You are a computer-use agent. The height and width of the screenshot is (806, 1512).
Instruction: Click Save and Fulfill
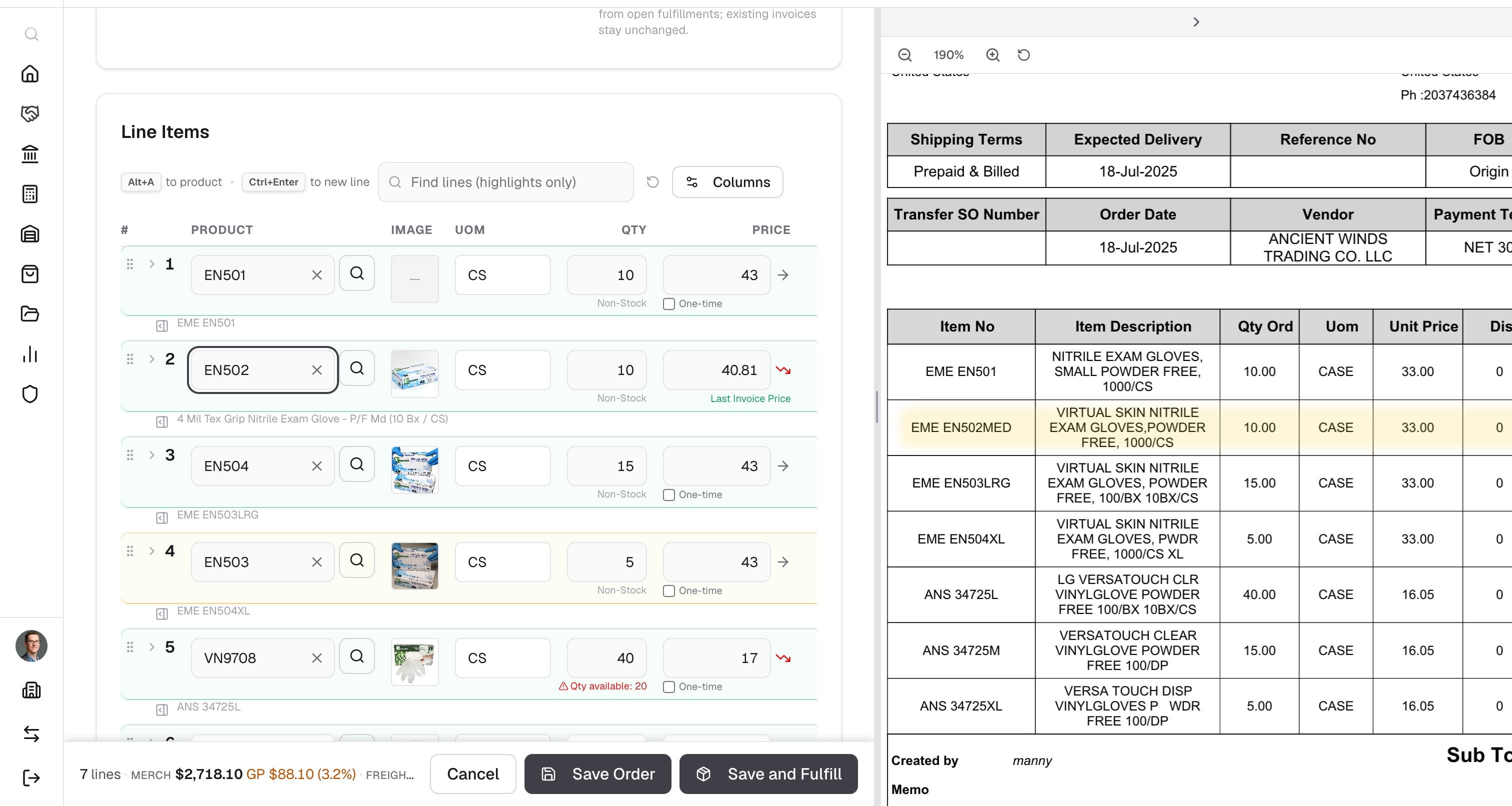[x=768, y=773]
